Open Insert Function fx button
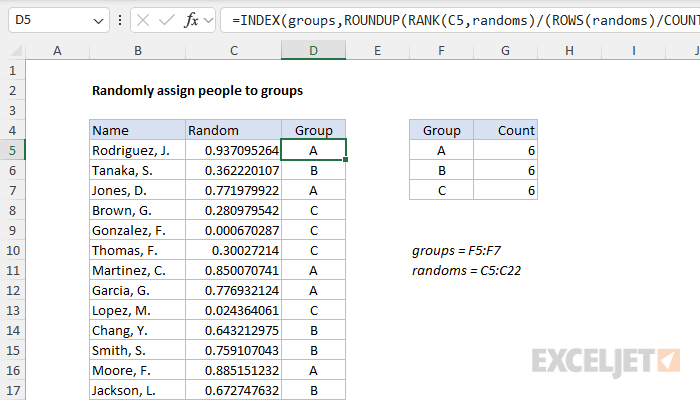Viewport: 700px width, 400px height. pyautogui.click(x=192, y=20)
